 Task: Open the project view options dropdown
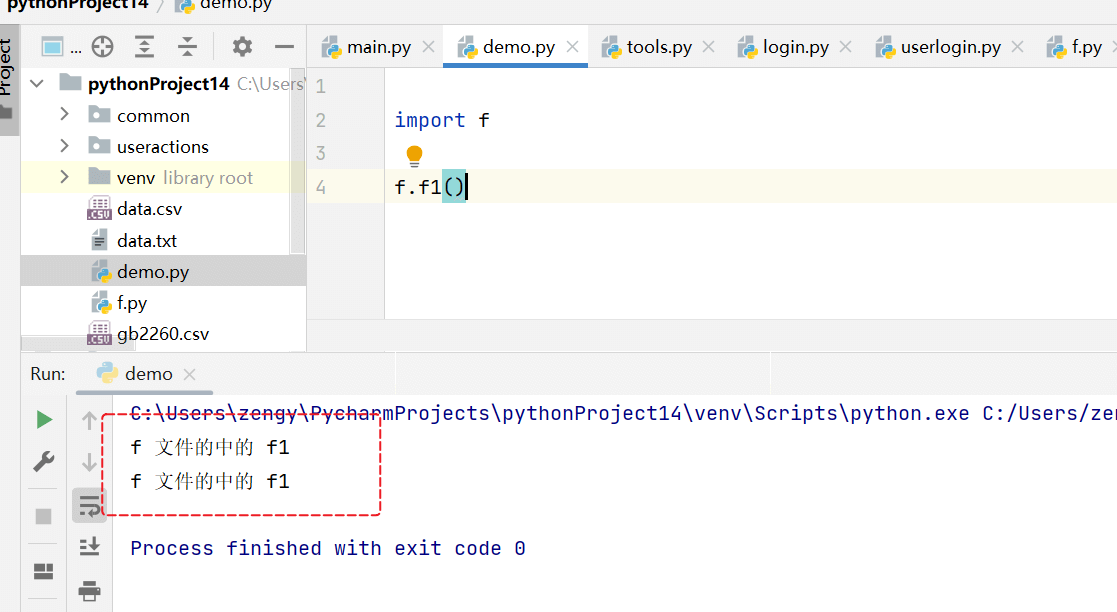coord(61,47)
